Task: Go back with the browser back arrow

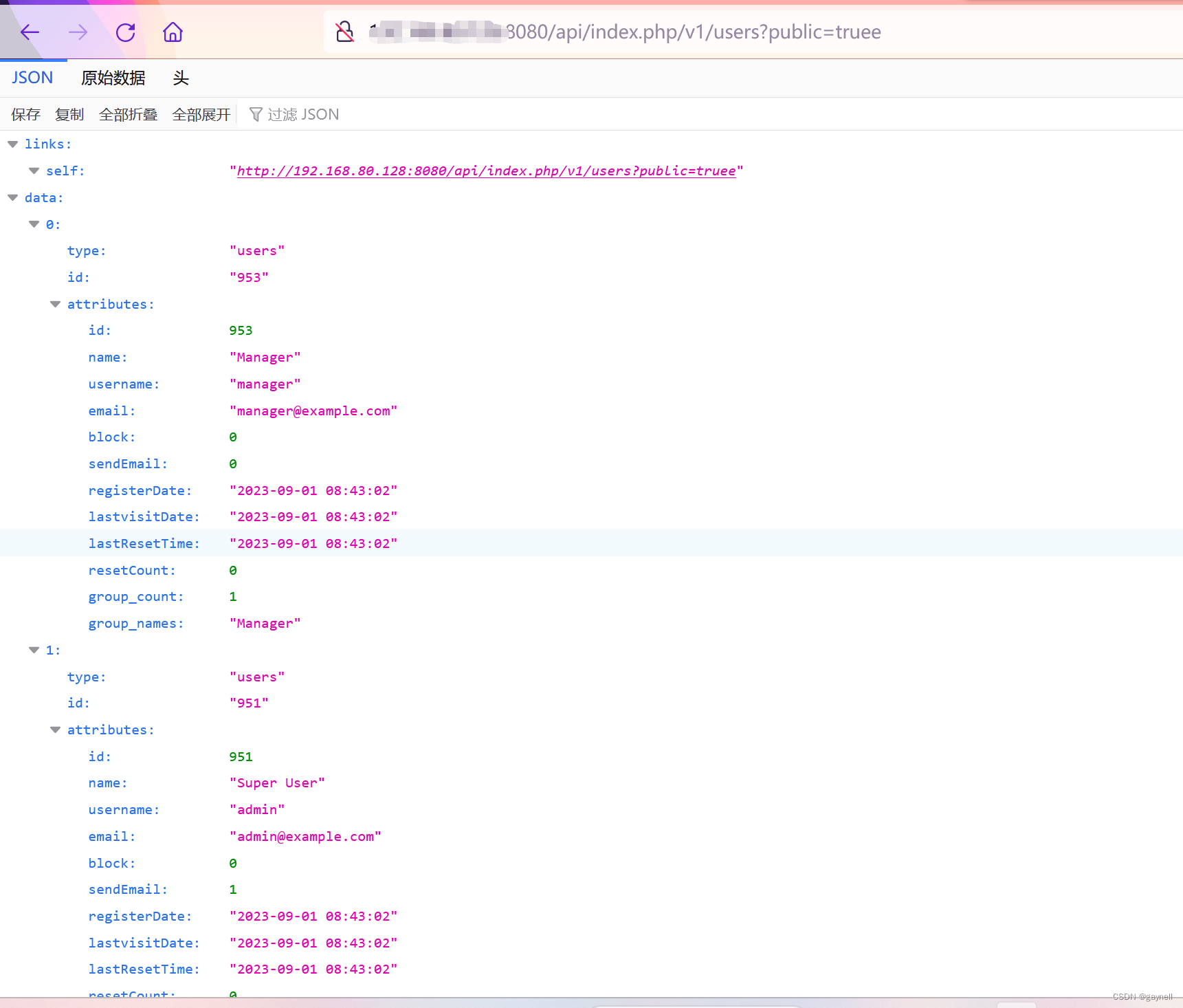Action: coord(30,32)
